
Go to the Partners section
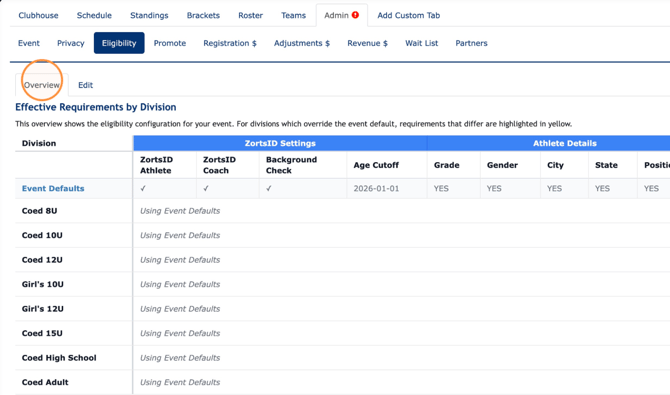point(471,43)
